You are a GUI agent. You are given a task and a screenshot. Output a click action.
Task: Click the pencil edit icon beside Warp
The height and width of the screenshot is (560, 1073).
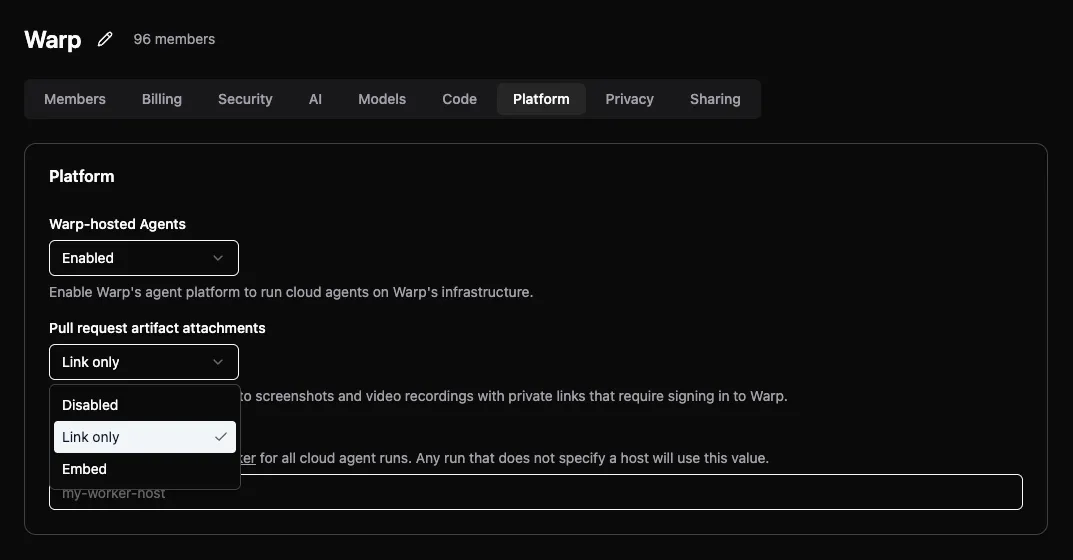click(105, 40)
